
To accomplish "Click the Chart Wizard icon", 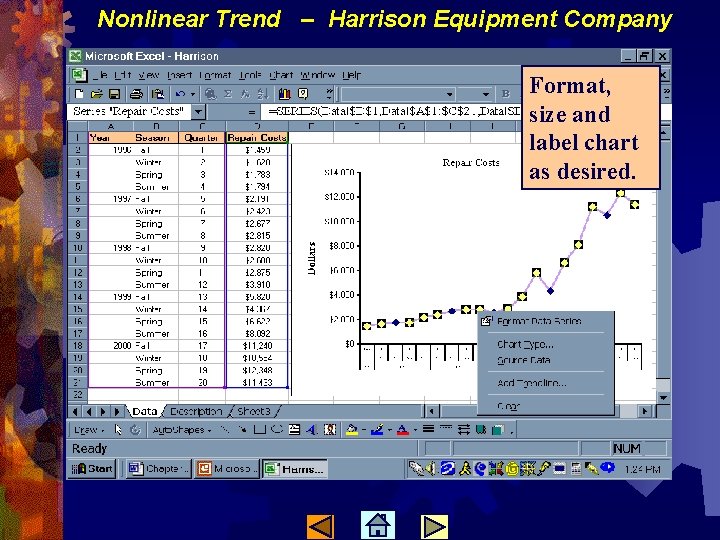I will coord(285,94).
